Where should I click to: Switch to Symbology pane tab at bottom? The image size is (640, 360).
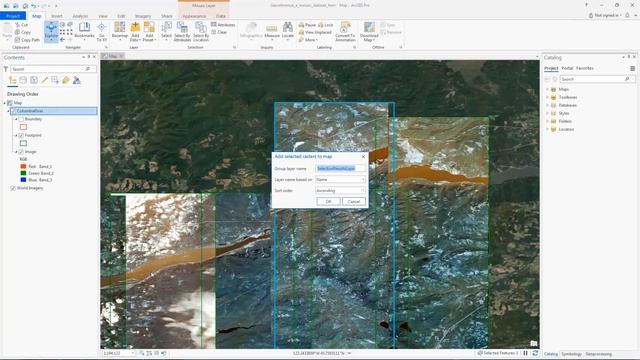point(571,354)
